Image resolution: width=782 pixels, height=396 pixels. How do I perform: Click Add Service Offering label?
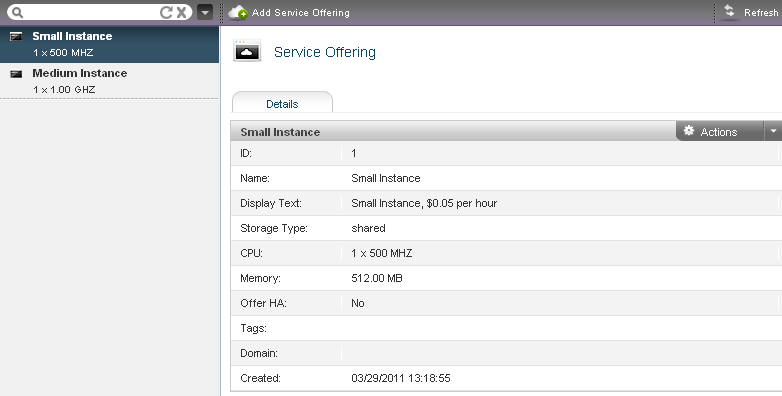tap(301, 12)
